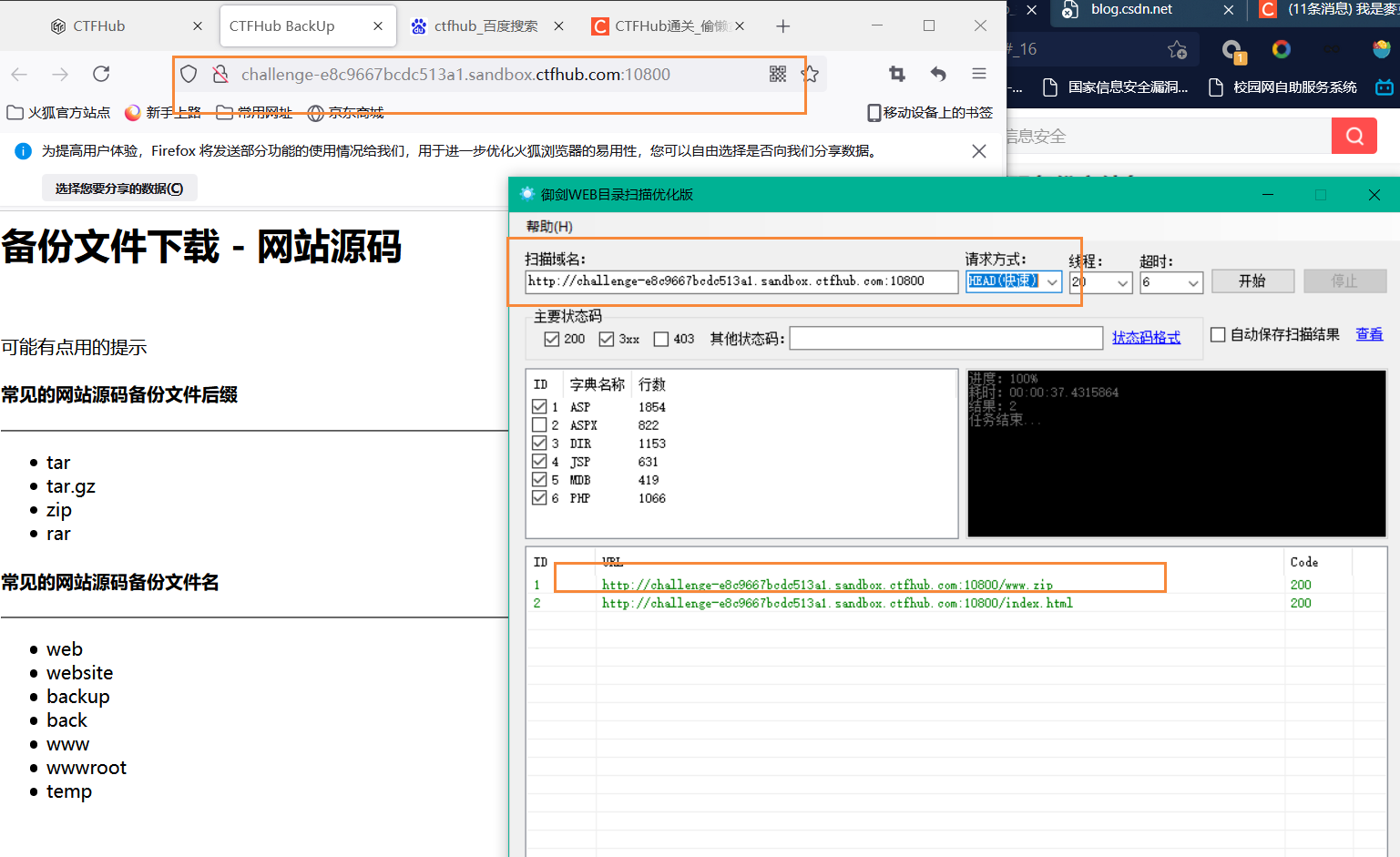Click extension icon with badge 1 in background browser

click(1233, 51)
